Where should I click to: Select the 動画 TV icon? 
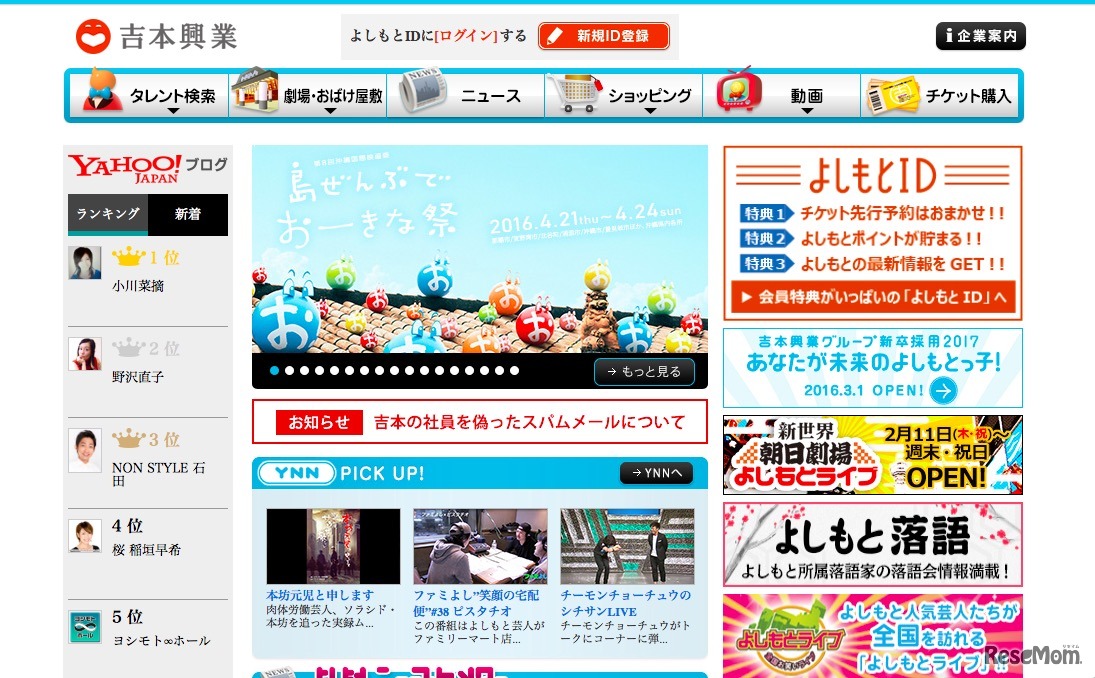pos(737,92)
